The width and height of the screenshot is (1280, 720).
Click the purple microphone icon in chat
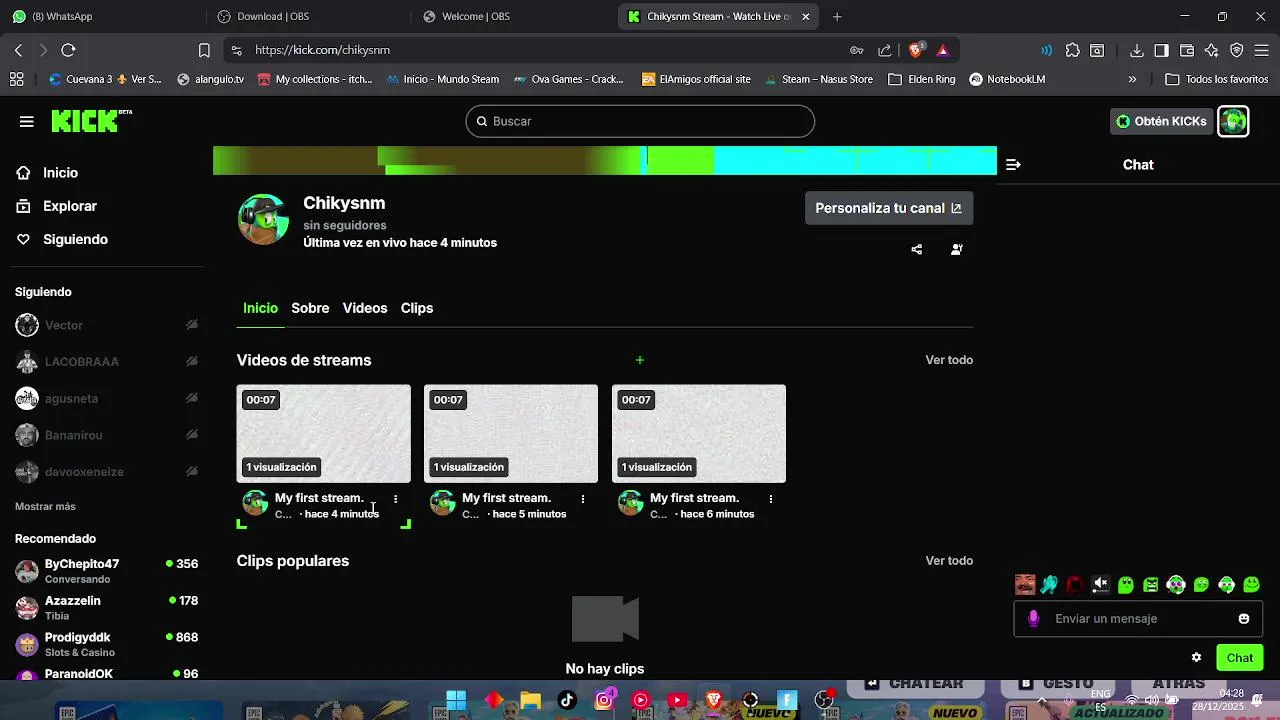[1034, 619]
